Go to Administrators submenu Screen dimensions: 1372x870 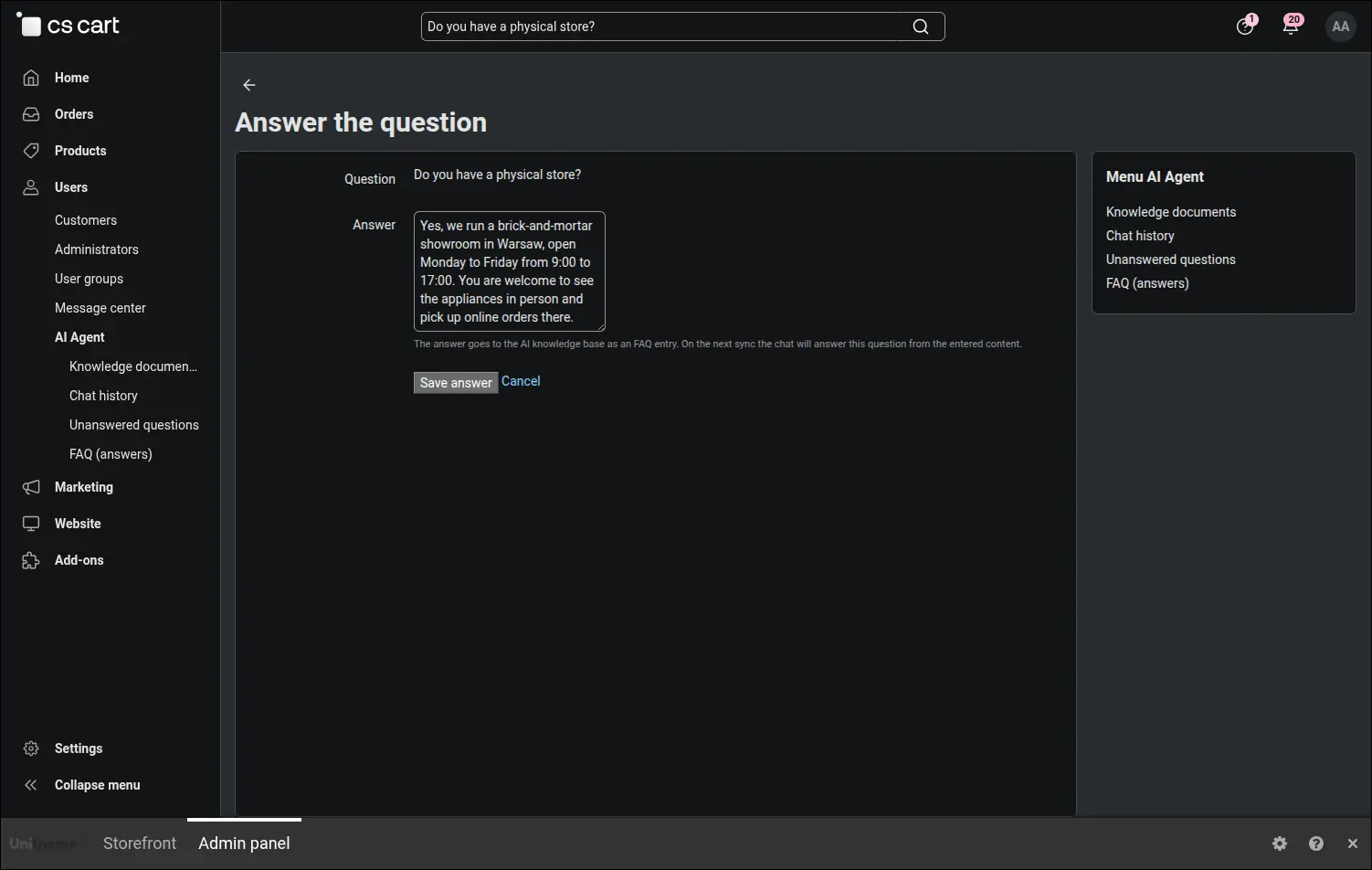coord(97,249)
